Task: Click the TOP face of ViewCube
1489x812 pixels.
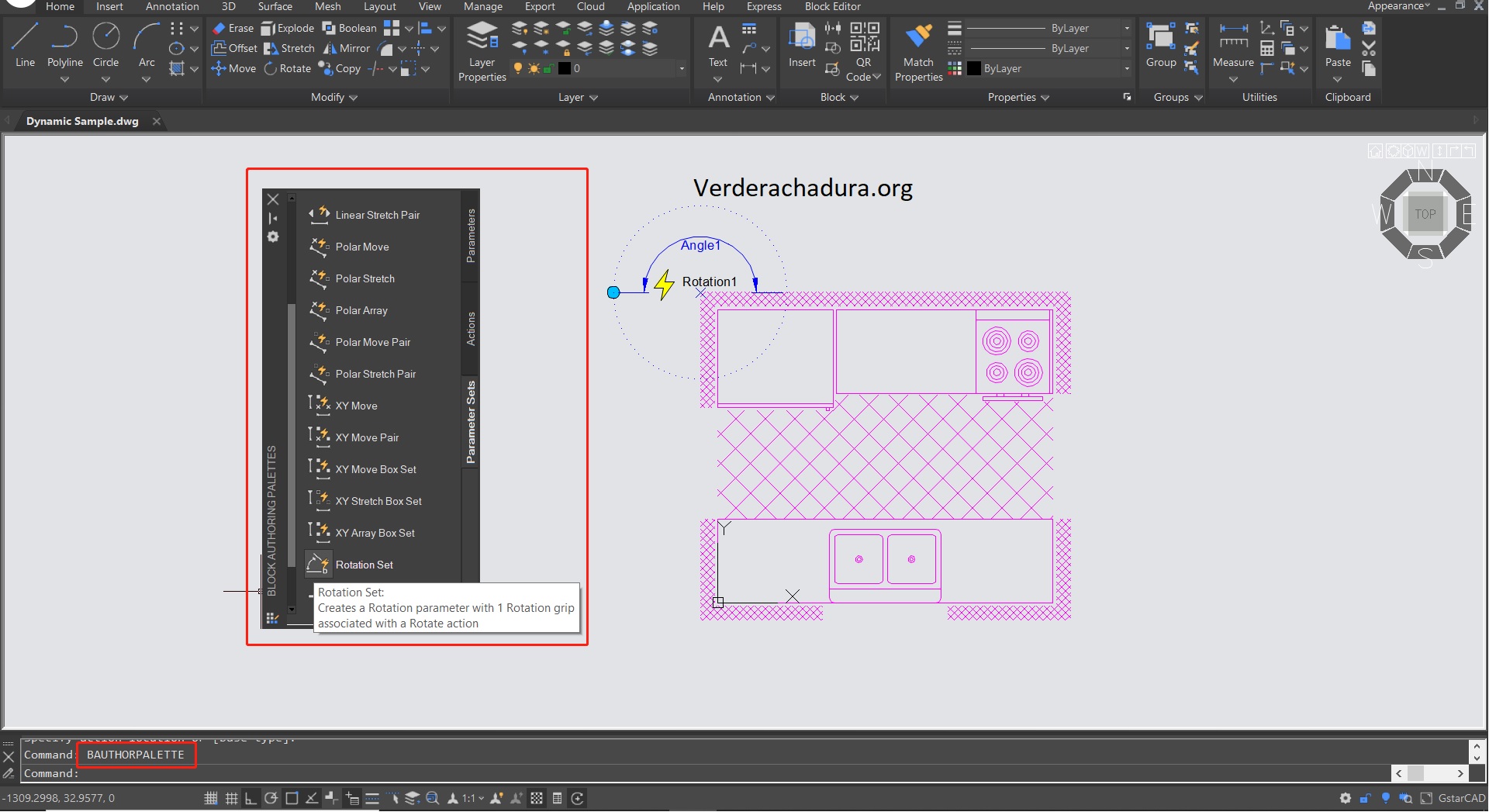Action: [1425, 214]
